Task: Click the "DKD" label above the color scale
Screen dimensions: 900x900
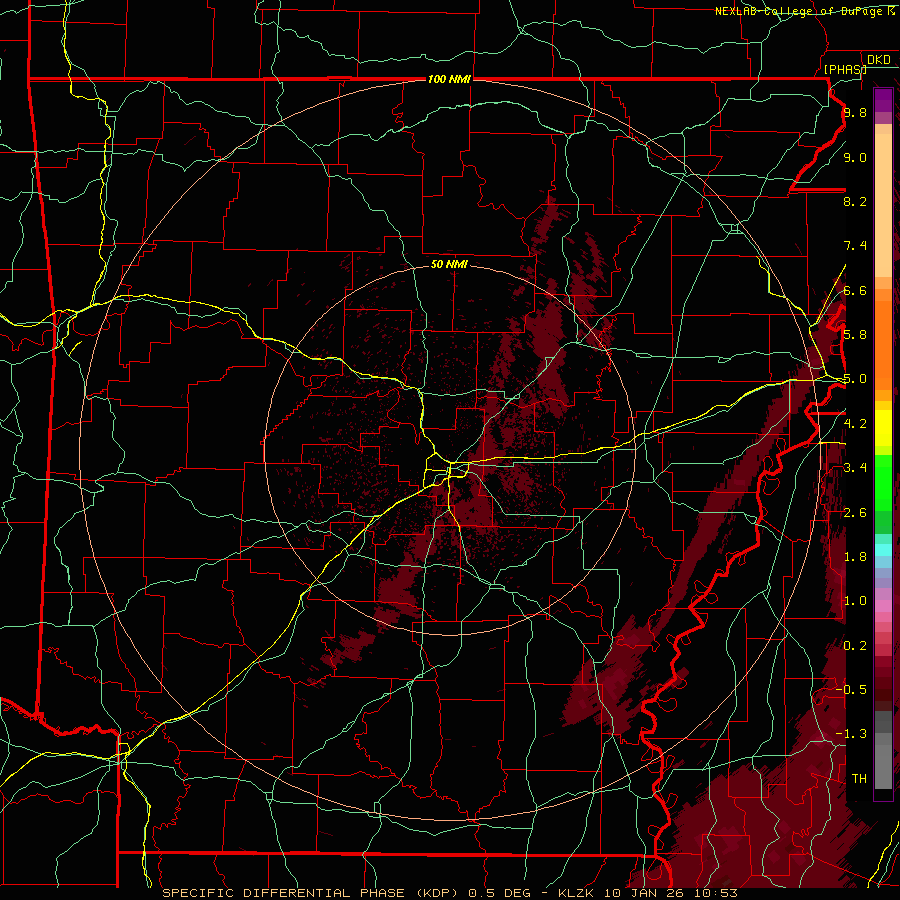Action: [x=879, y=60]
